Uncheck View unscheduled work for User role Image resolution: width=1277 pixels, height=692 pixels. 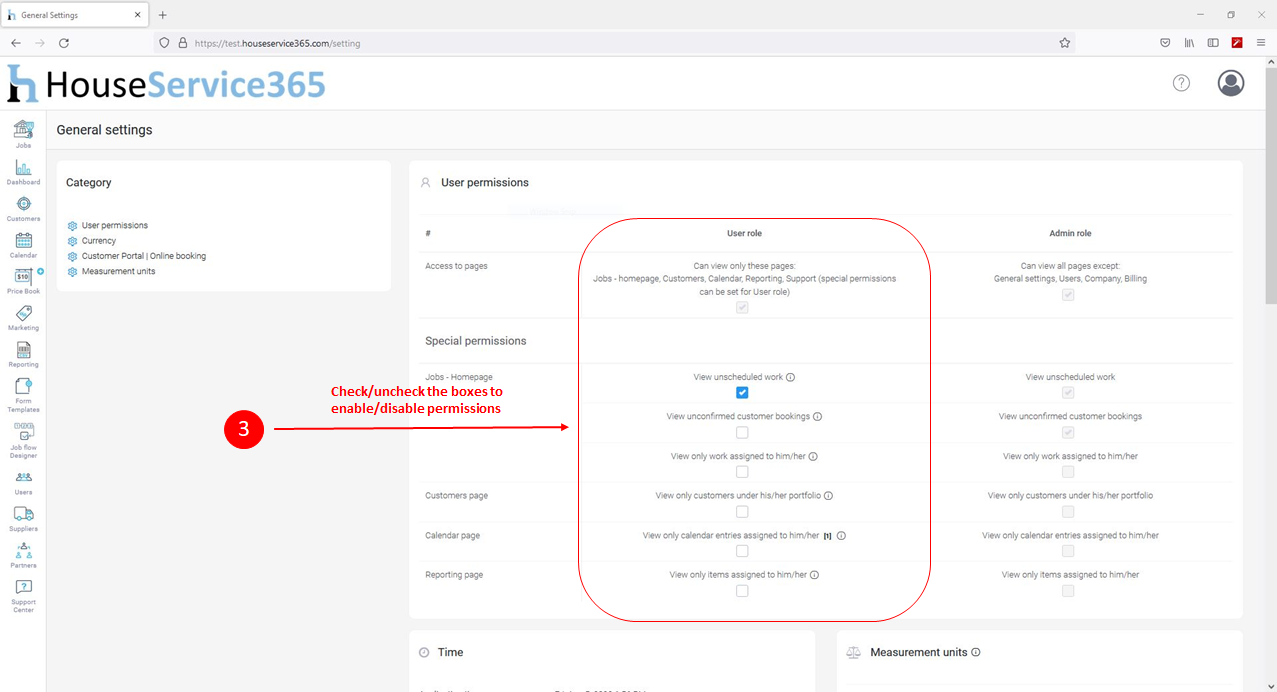[742, 393]
